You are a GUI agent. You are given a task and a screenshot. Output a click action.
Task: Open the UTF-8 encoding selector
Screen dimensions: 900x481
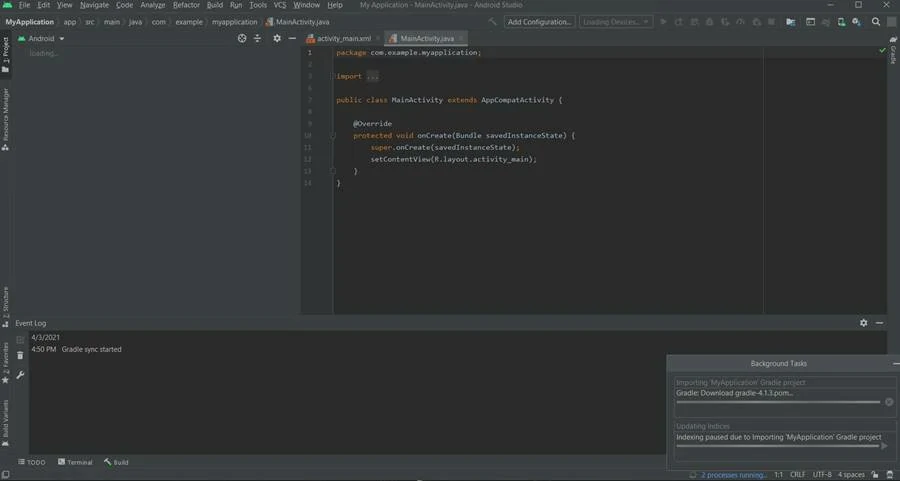(822, 475)
